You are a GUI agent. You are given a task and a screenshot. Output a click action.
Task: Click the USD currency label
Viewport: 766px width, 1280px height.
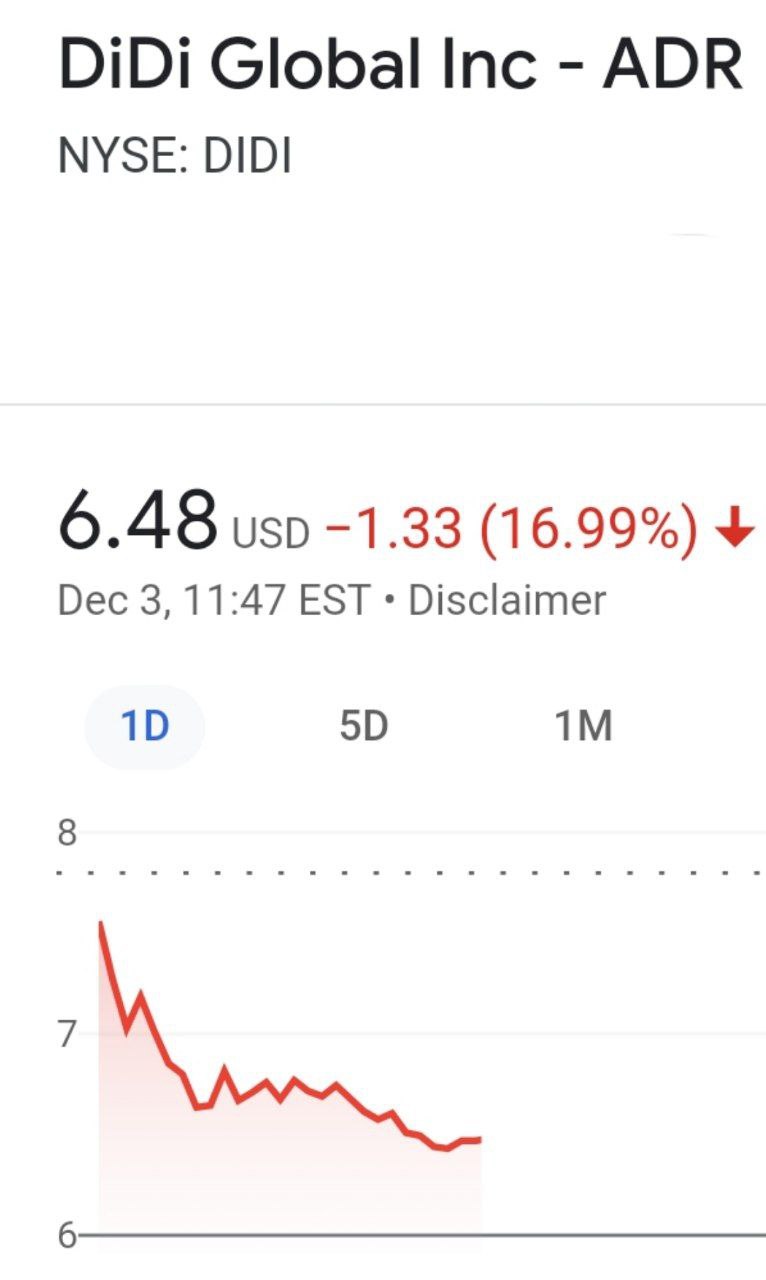(x=271, y=534)
